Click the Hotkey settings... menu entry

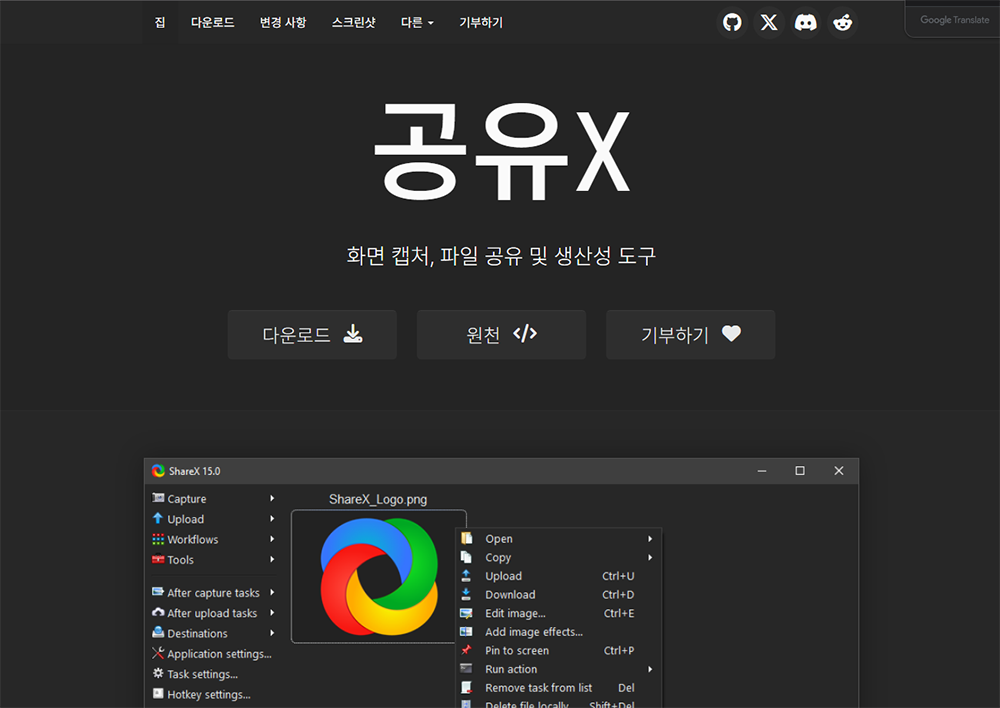(209, 695)
